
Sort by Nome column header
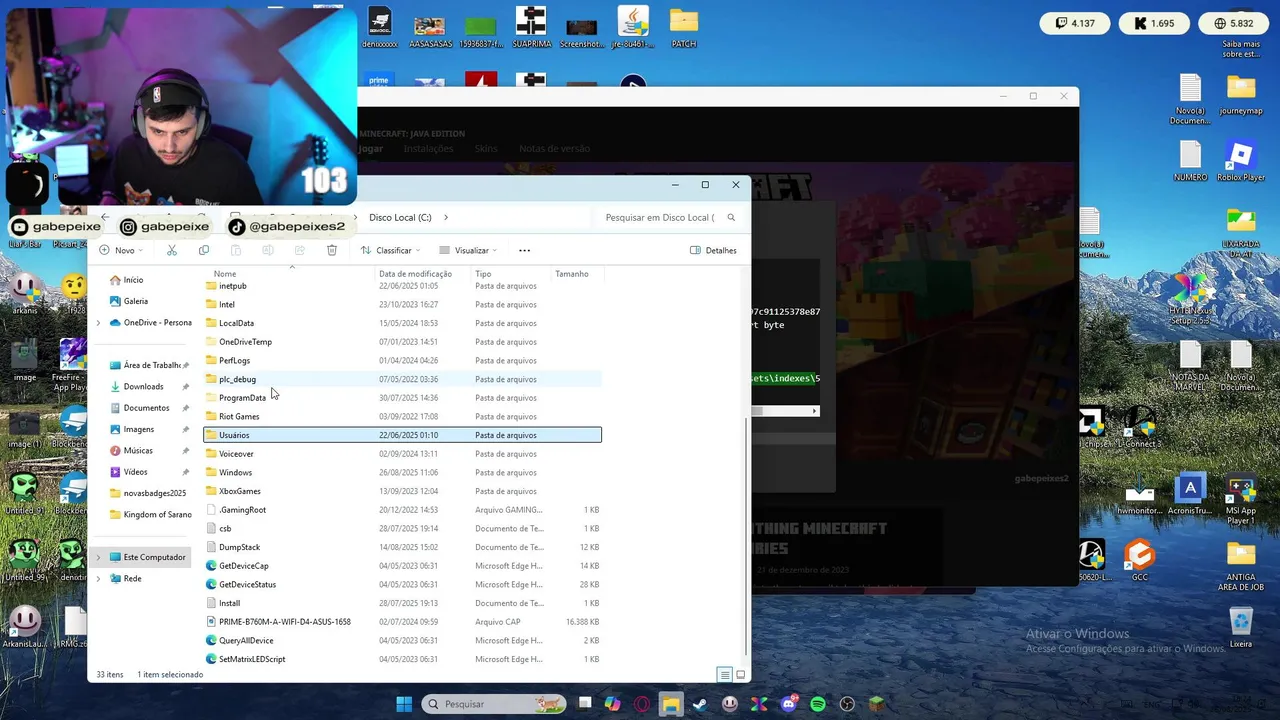[x=225, y=274]
